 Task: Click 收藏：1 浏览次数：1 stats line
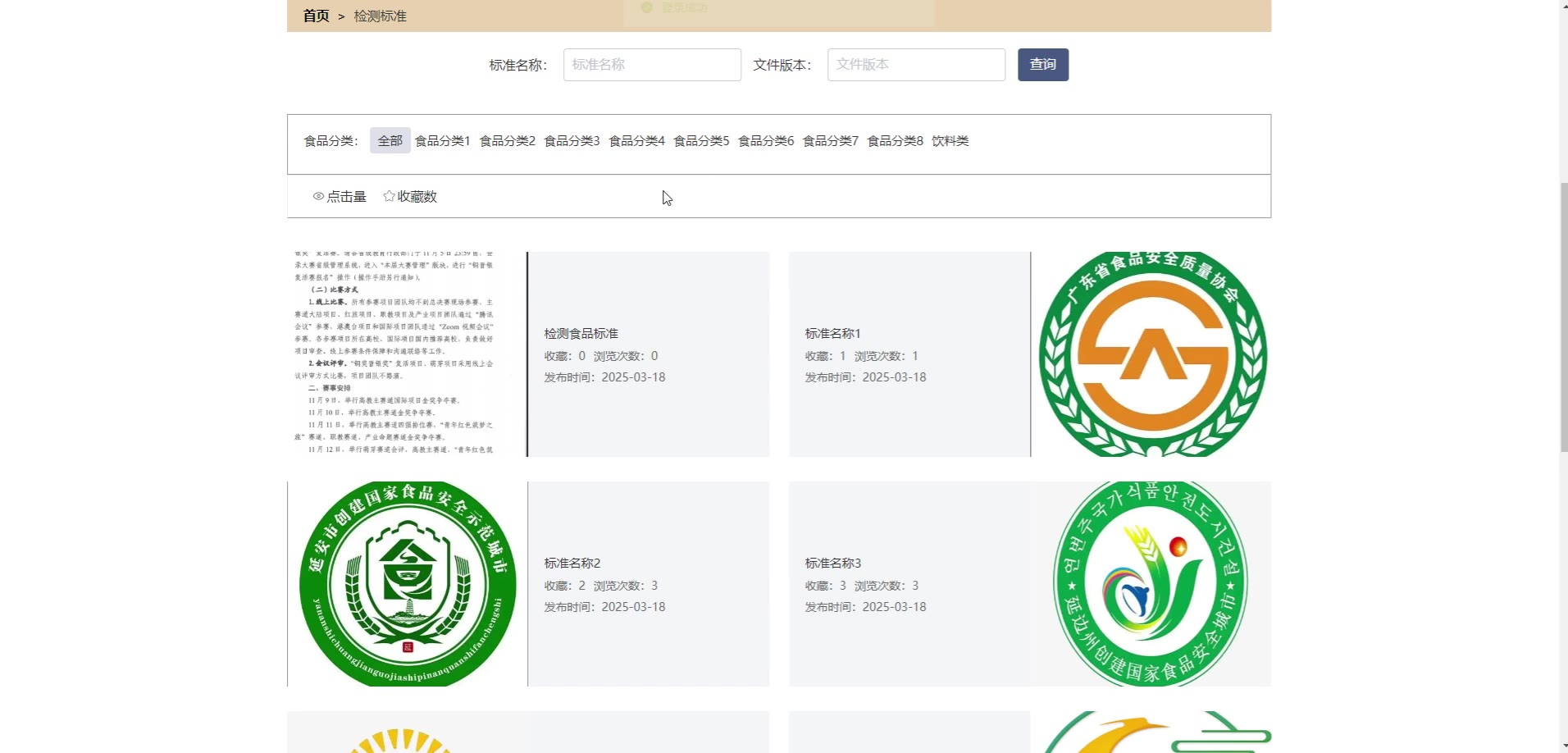tap(862, 356)
